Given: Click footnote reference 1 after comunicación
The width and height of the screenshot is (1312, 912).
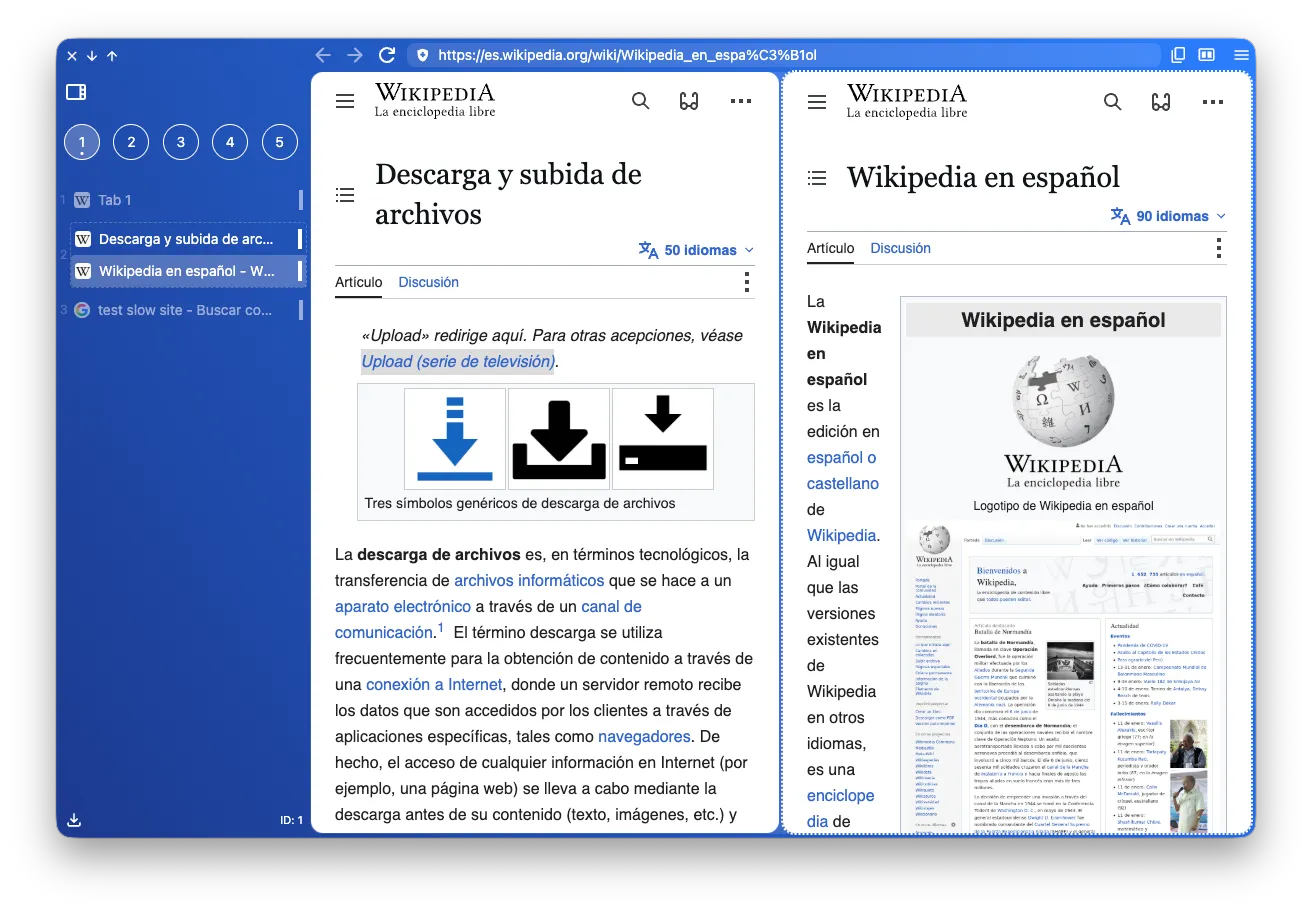Looking at the screenshot, I should [x=440, y=628].
